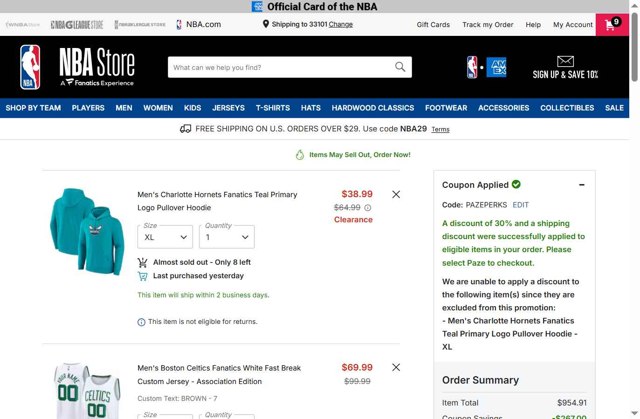This screenshot has width=640, height=419.
Task: Click the search magnifier icon
Action: coord(400,67)
